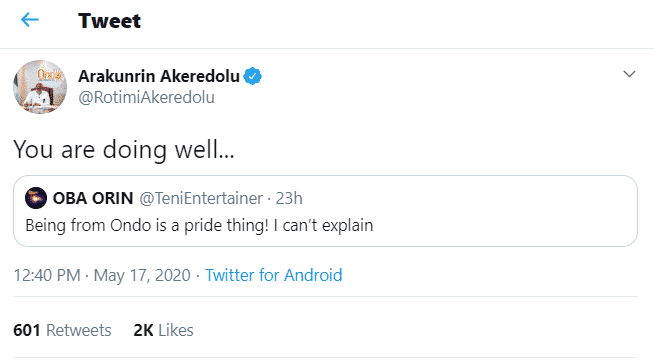The width and height of the screenshot is (654, 364).
Task: Click the 12:40 PM tweet time
Action: 47,276
